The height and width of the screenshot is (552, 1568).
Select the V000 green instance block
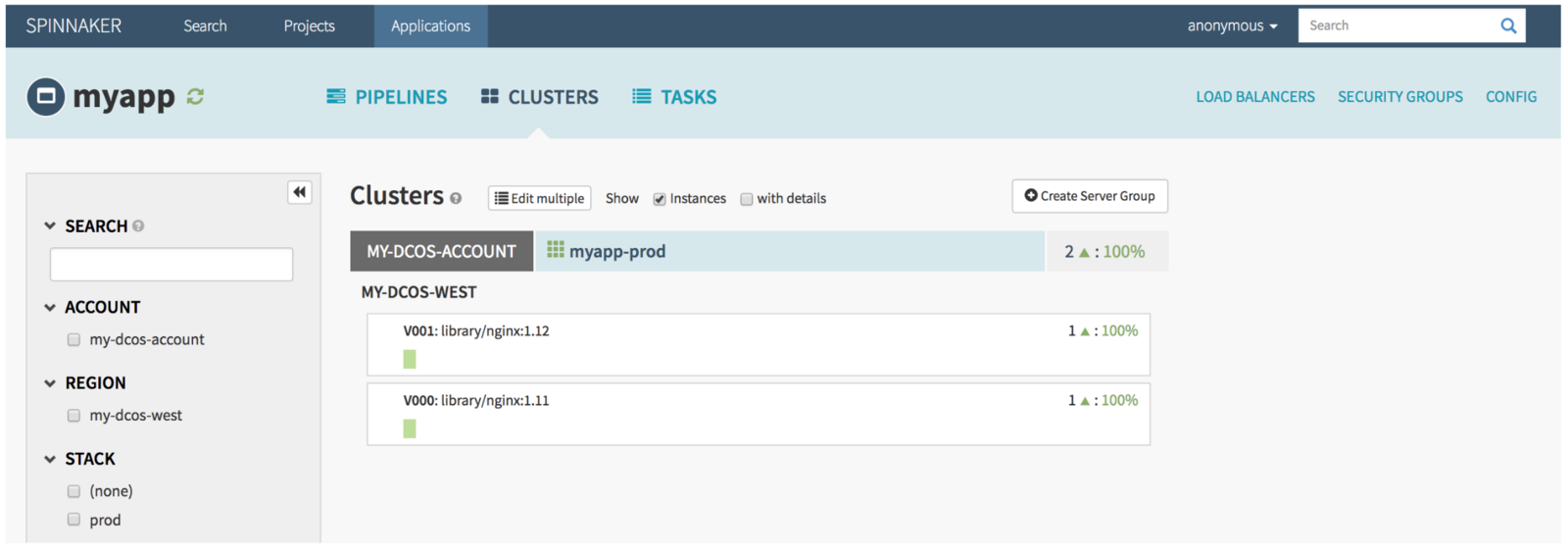pos(410,428)
